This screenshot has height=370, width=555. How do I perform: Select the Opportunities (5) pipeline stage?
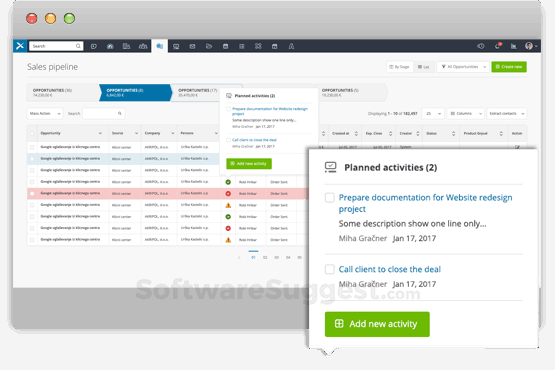pyautogui.click(x=351, y=92)
